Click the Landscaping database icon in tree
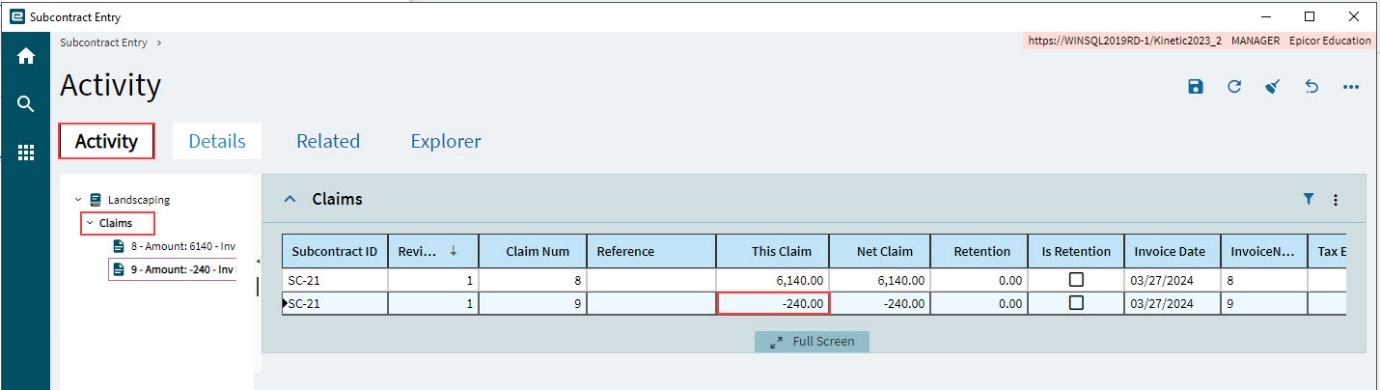The height and width of the screenshot is (390, 1380). 95,200
